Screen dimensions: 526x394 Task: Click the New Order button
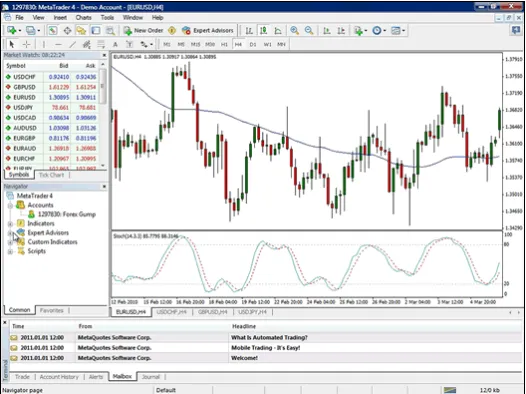point(143,31)
